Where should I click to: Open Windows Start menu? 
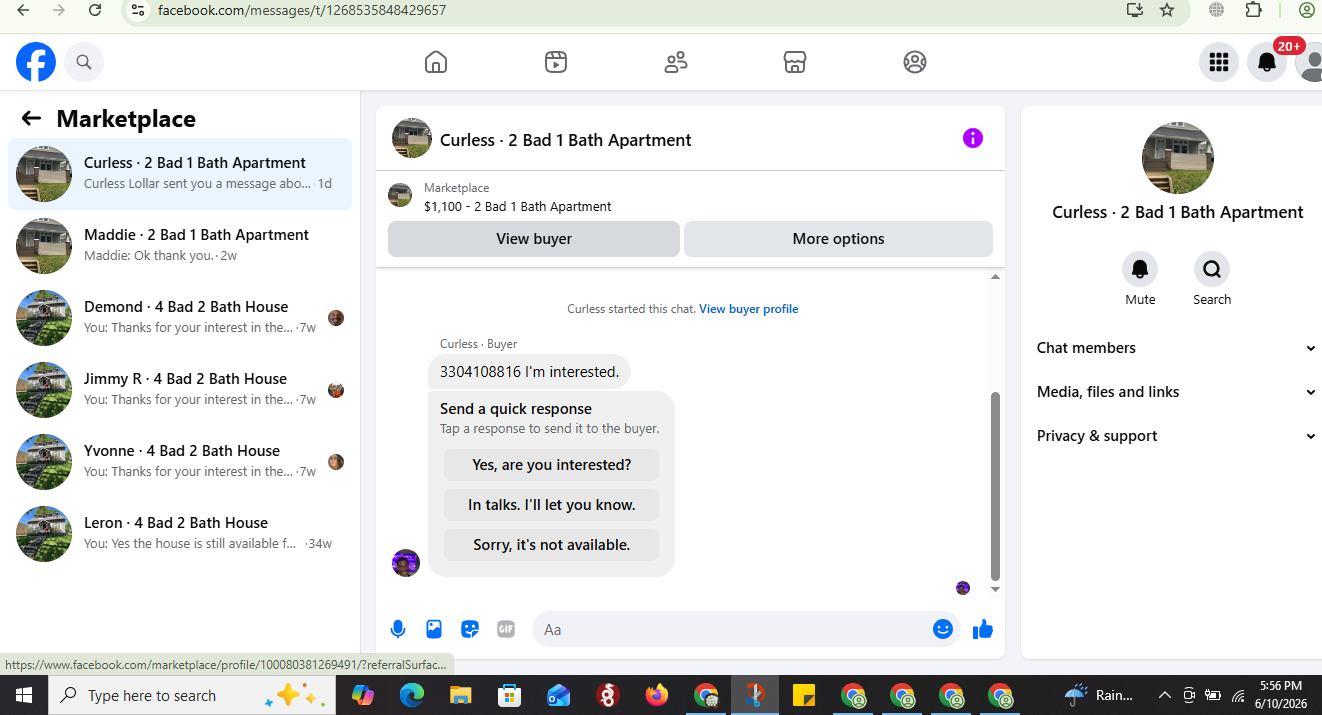(x=24, y=695)
